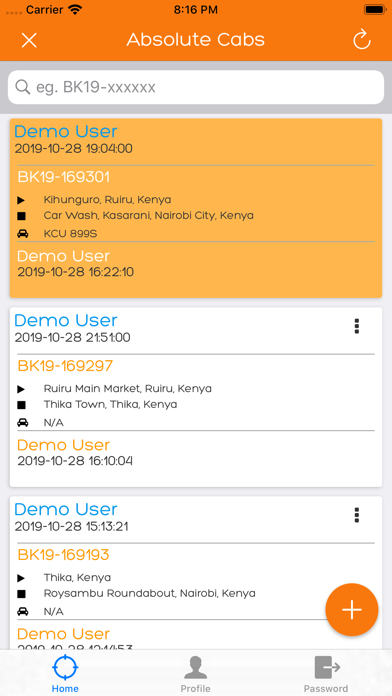Select booking number BK19-169193

(x=63, y=555)
